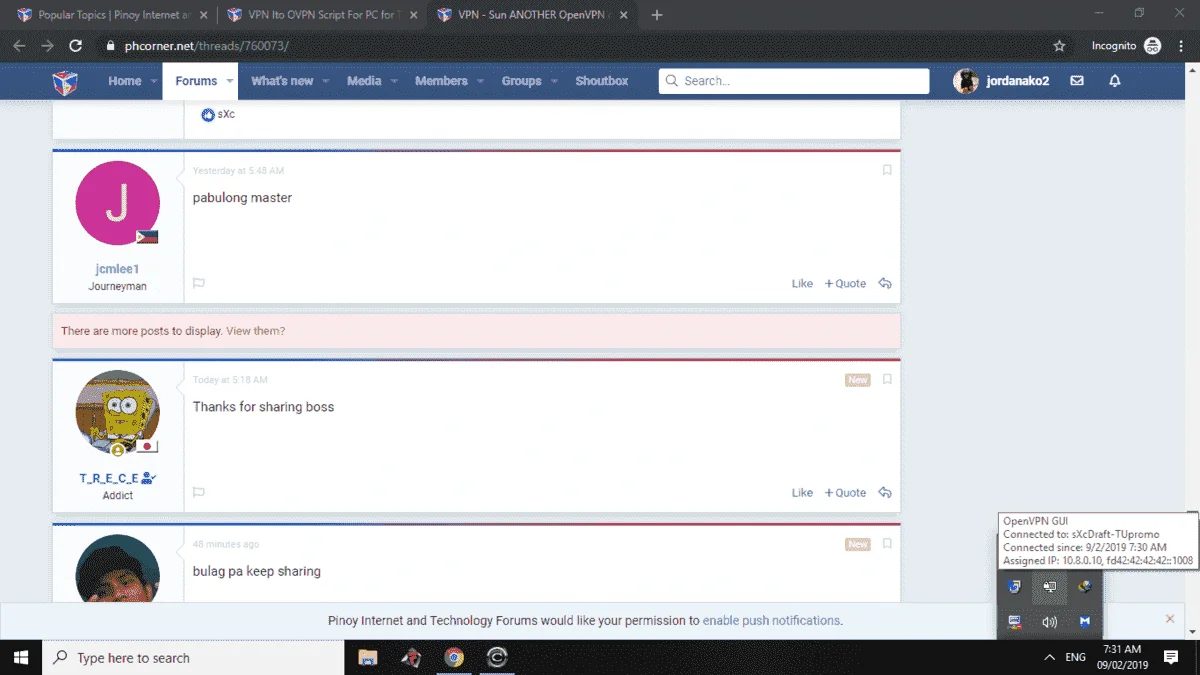The width and height of the screenshot is (1200, 675).
Task: Expand the What's new dropdown arrow
Action: click(325, 81)
